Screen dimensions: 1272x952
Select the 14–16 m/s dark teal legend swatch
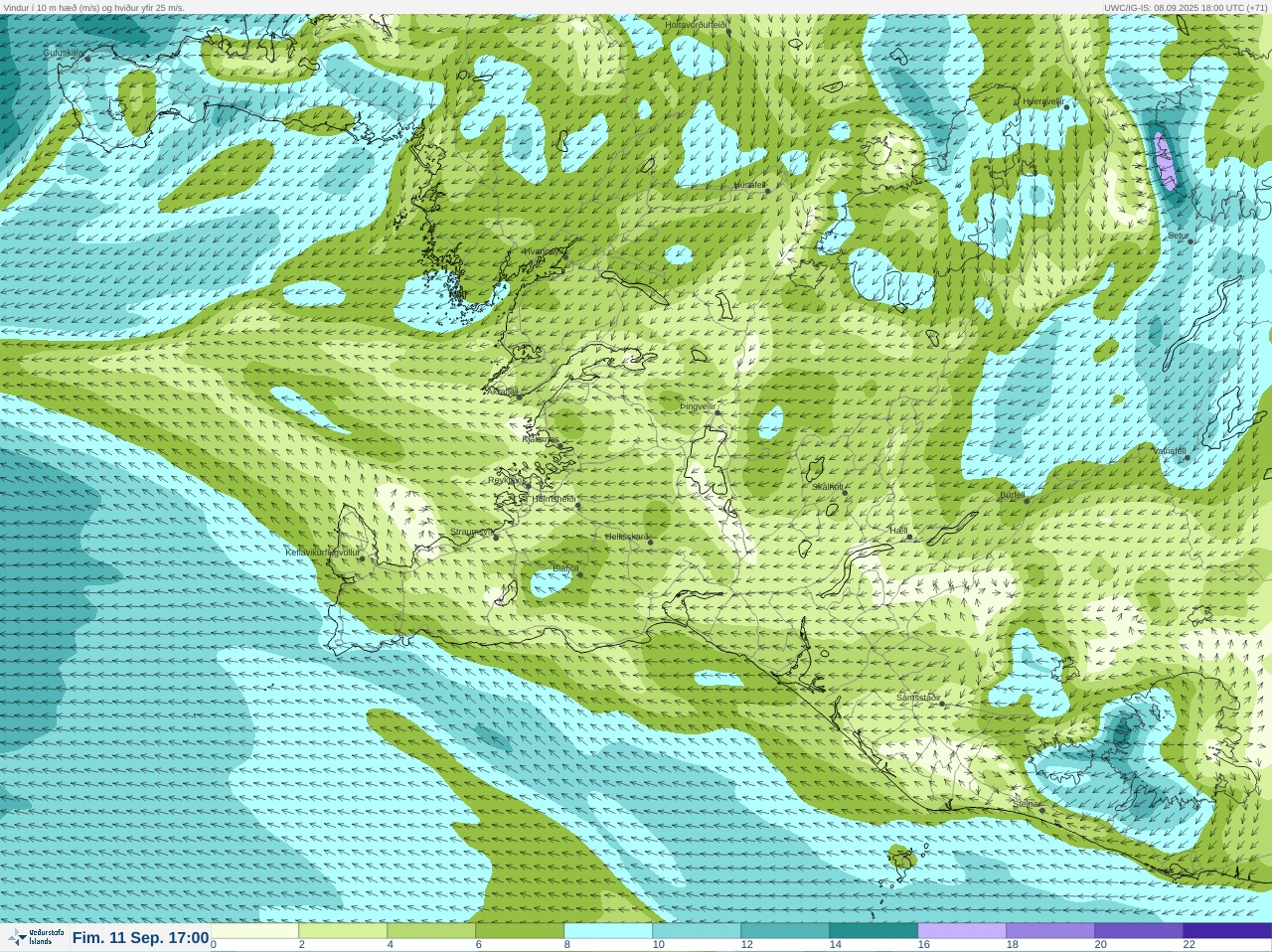(874, 931)
